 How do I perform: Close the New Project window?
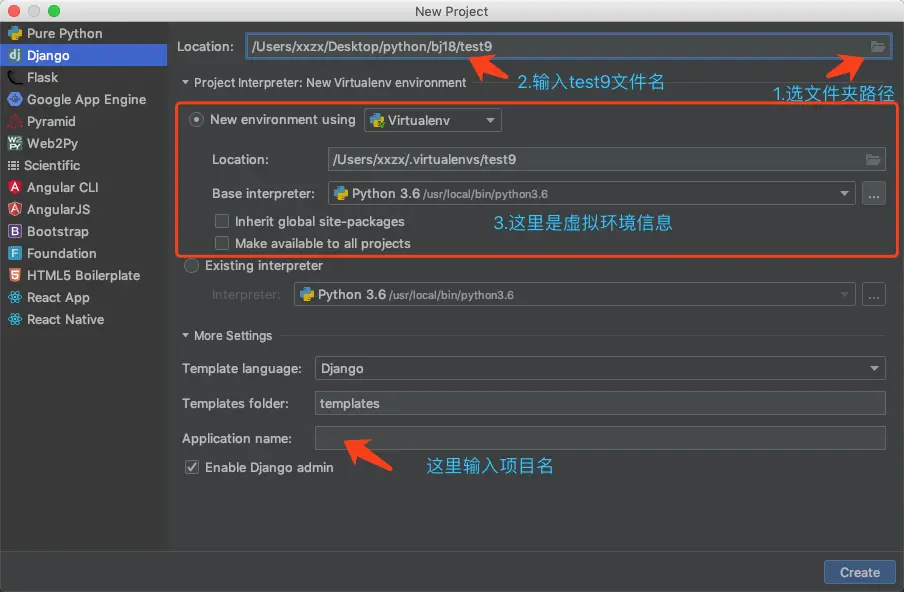pyautogui.click(x=14, y=11)
